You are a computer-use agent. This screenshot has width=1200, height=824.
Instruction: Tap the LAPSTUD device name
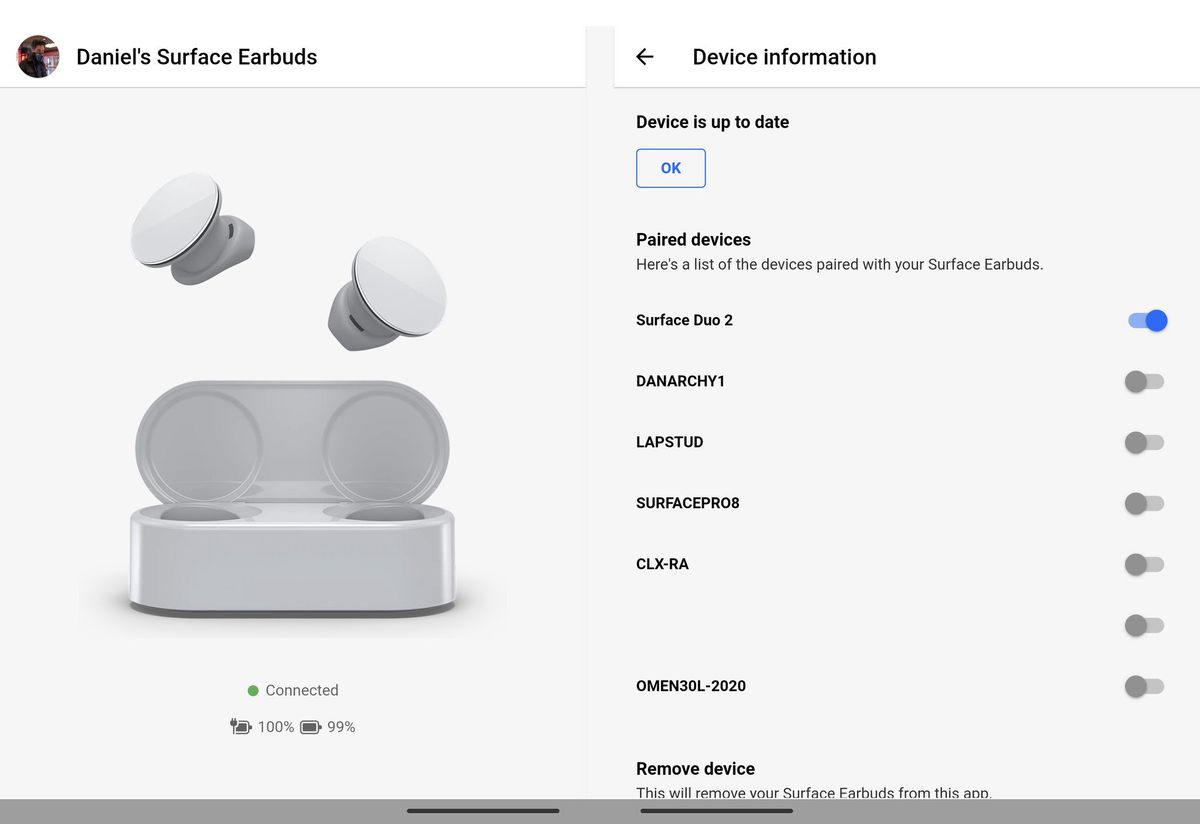coord(669,442)
